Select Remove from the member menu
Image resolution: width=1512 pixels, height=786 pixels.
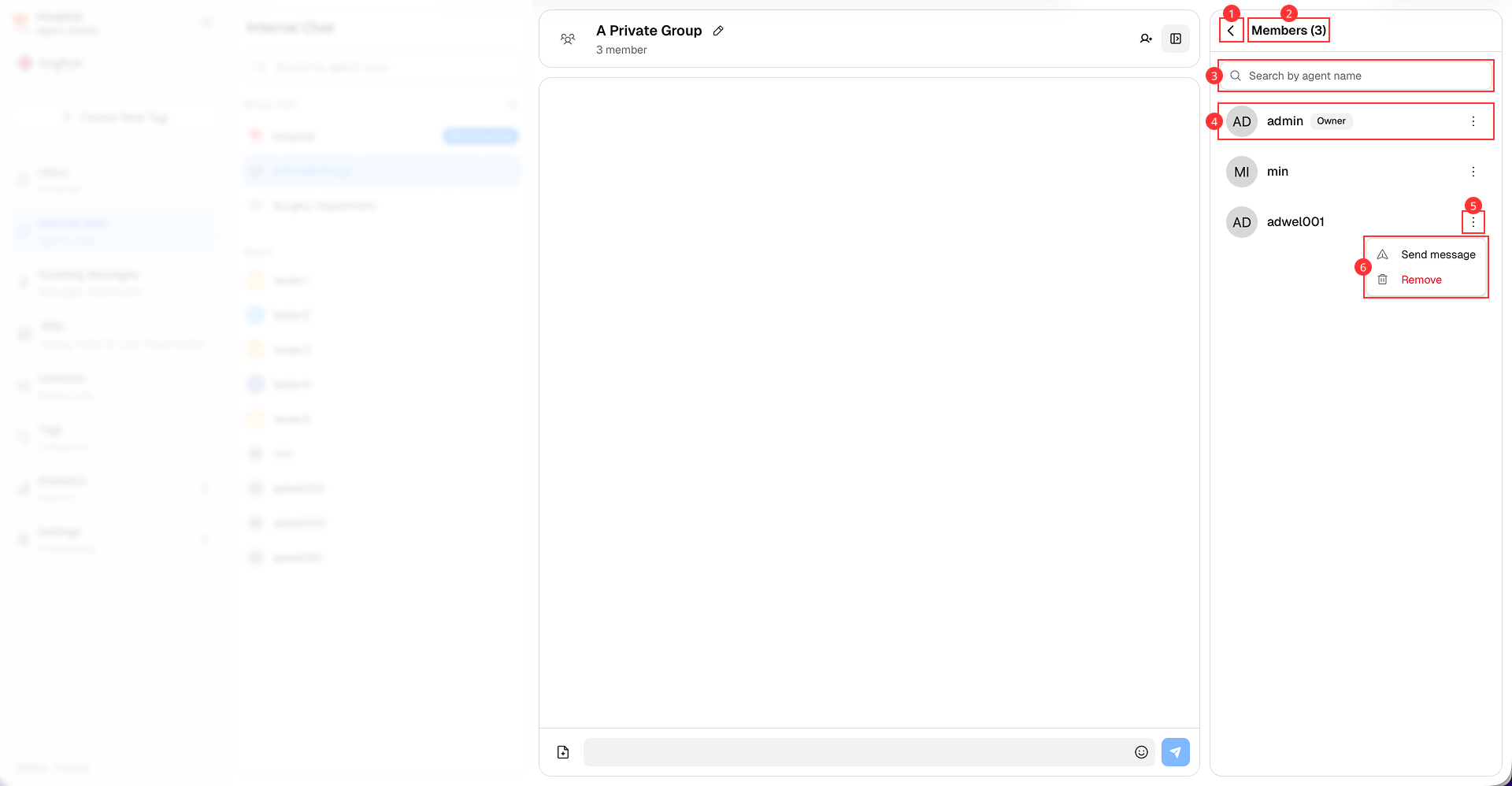pos(1421,280)
